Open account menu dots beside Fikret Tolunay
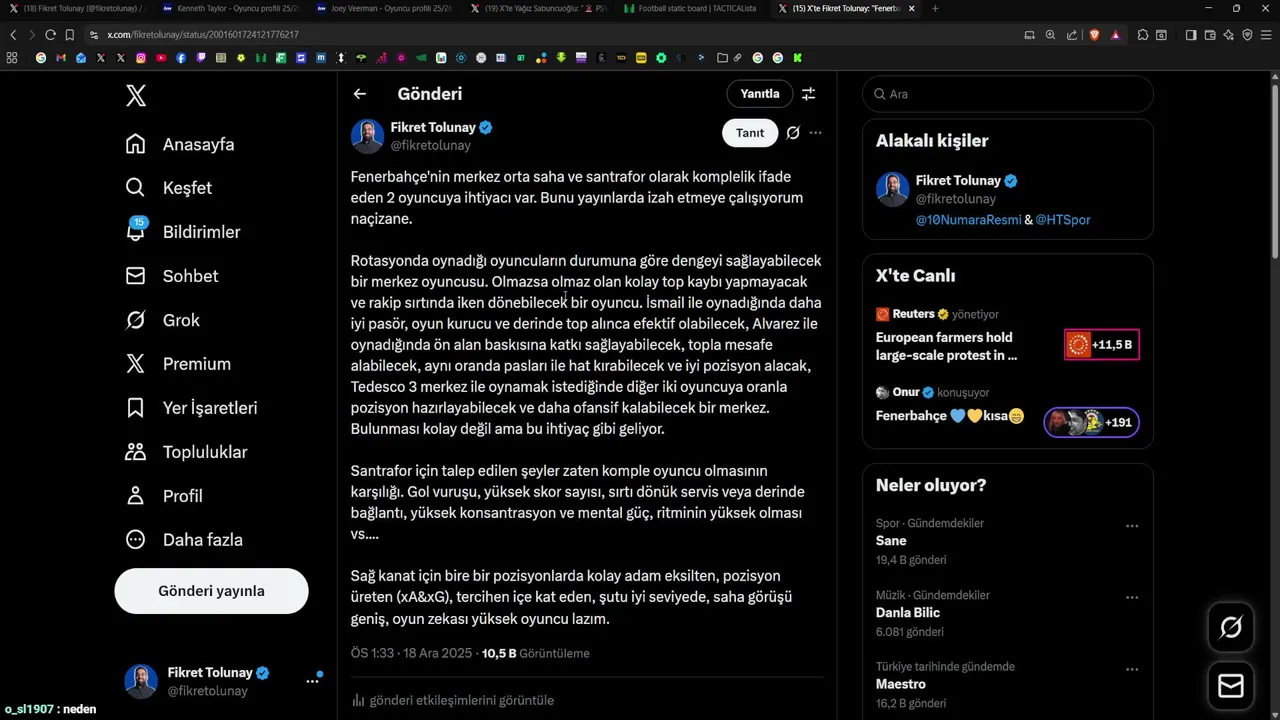1280x720 pixels. coord(312,681)
